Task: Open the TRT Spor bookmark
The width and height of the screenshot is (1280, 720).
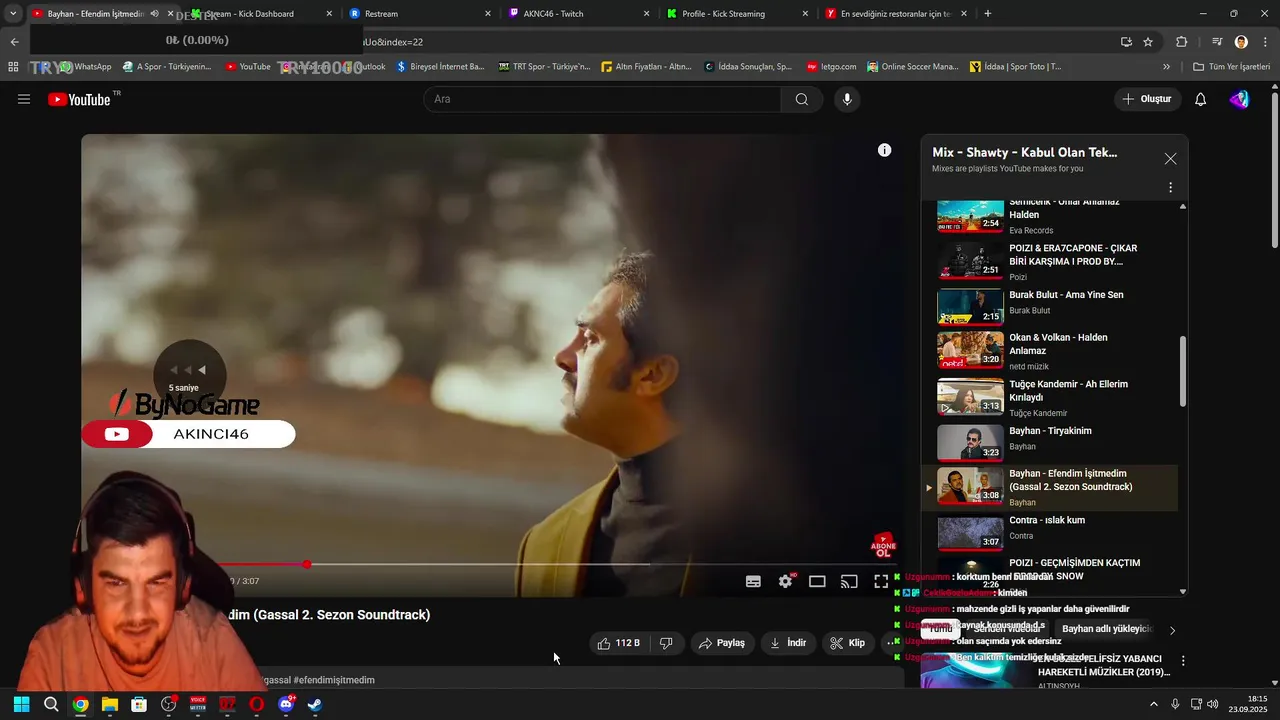Action: 544,67
